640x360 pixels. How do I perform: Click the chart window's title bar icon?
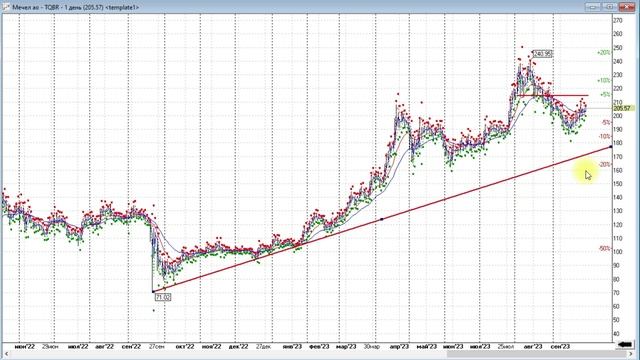5,7
